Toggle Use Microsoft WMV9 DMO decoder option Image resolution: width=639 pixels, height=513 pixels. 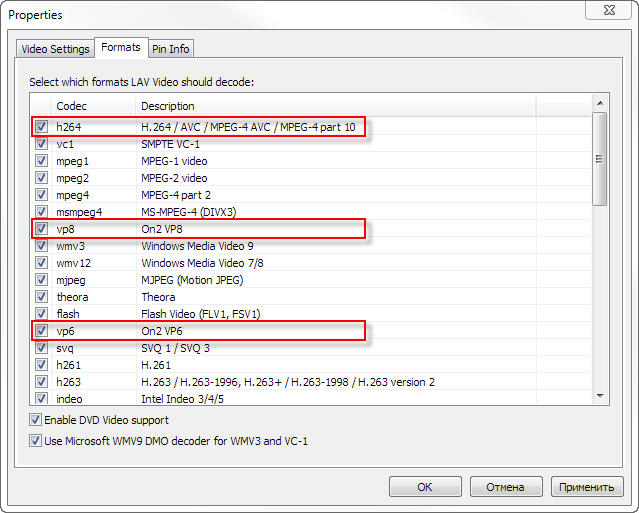pos(36,440)
